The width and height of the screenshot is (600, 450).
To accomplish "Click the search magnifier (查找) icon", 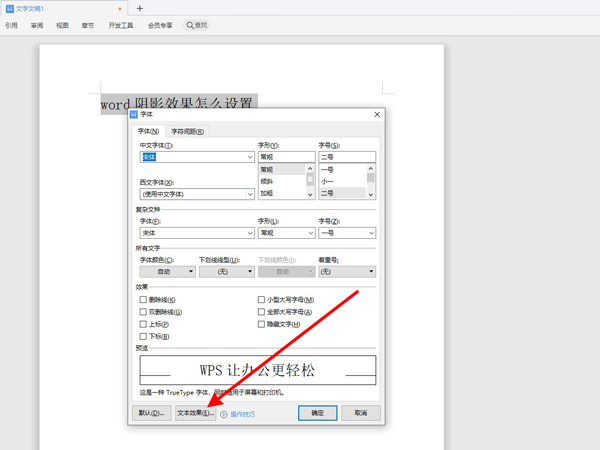I will (x=190, y=25).
